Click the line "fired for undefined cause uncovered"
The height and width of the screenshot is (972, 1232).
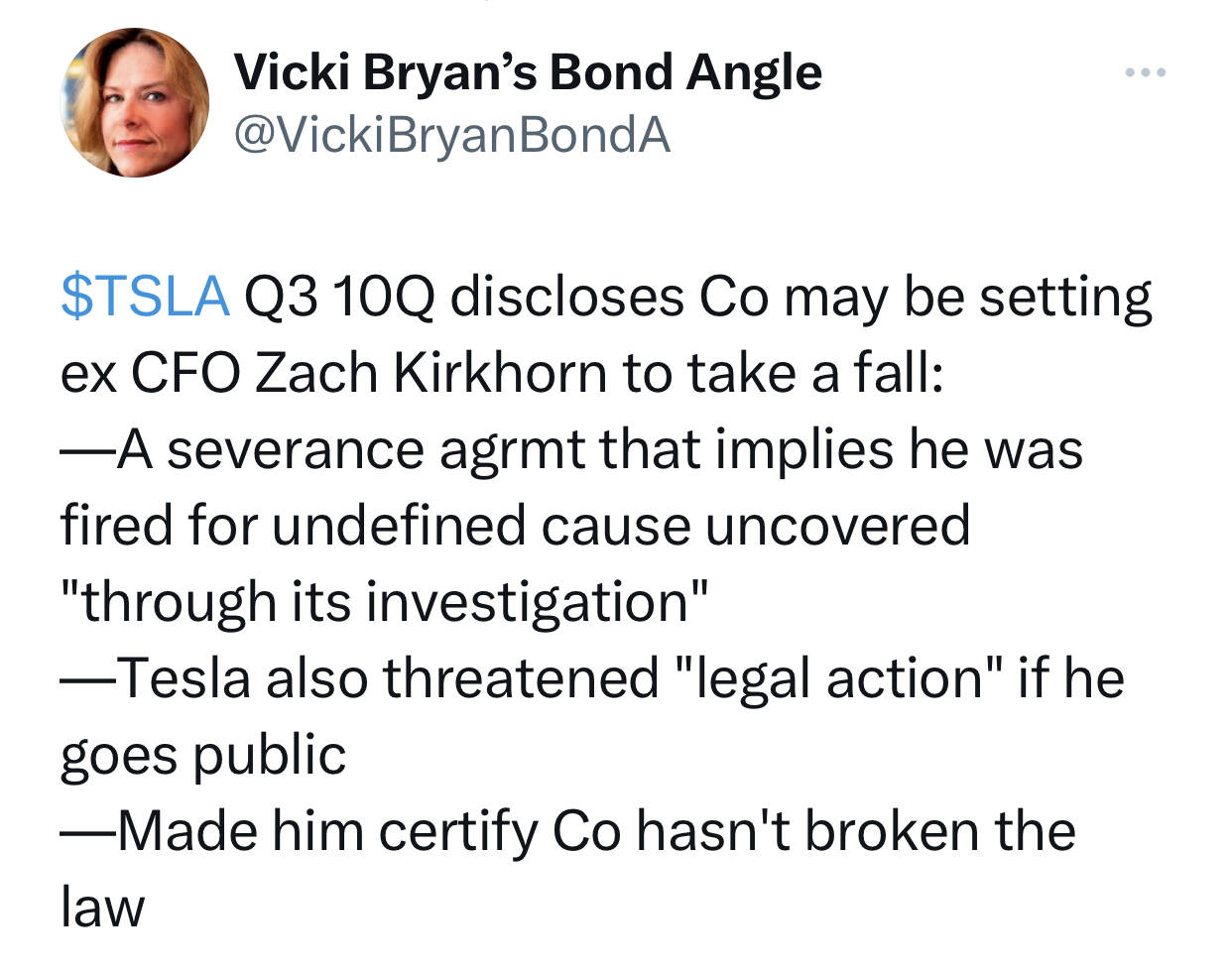tap(515, 525)
